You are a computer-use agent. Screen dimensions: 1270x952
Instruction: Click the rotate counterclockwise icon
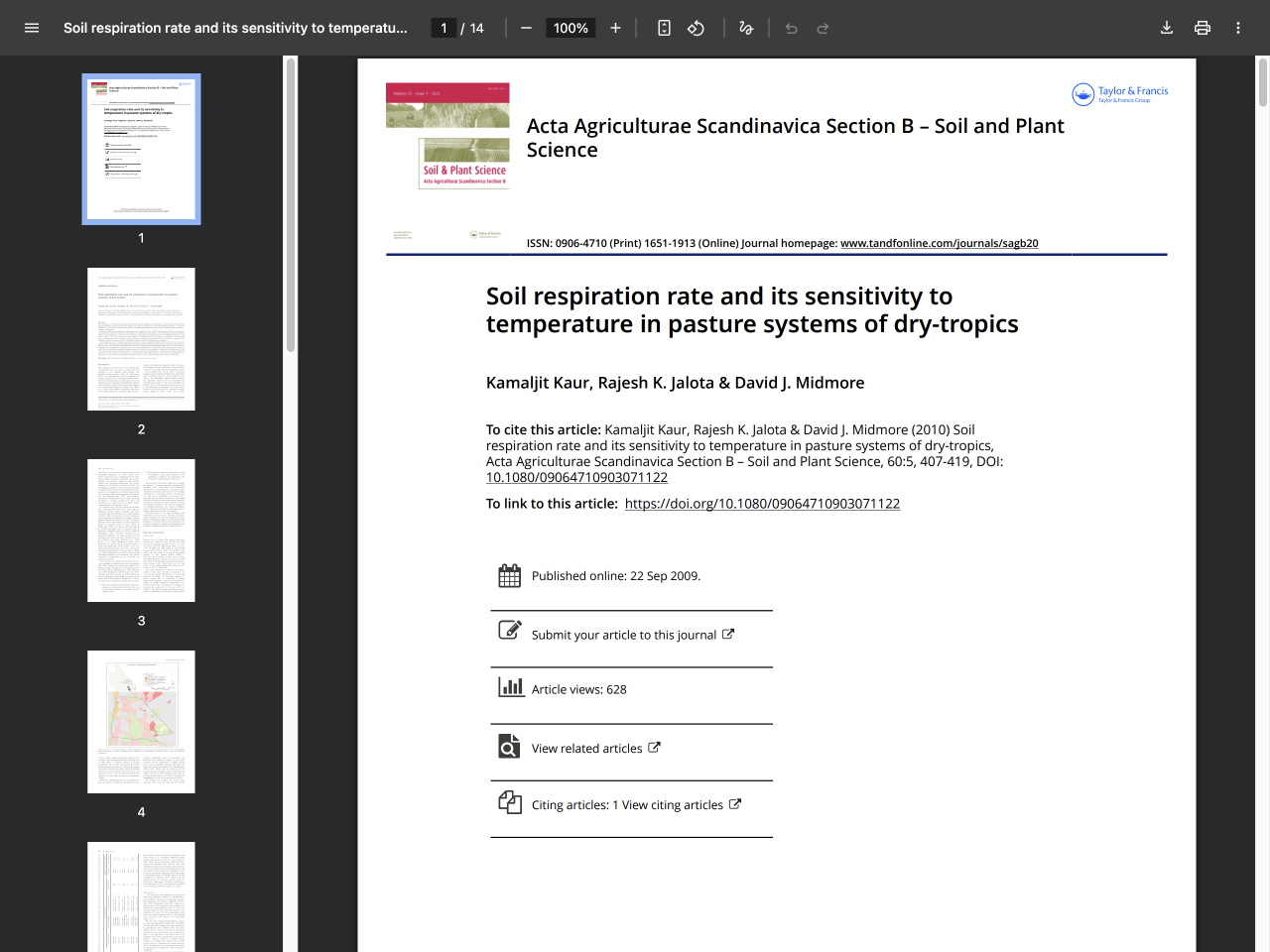click(696, 28)
